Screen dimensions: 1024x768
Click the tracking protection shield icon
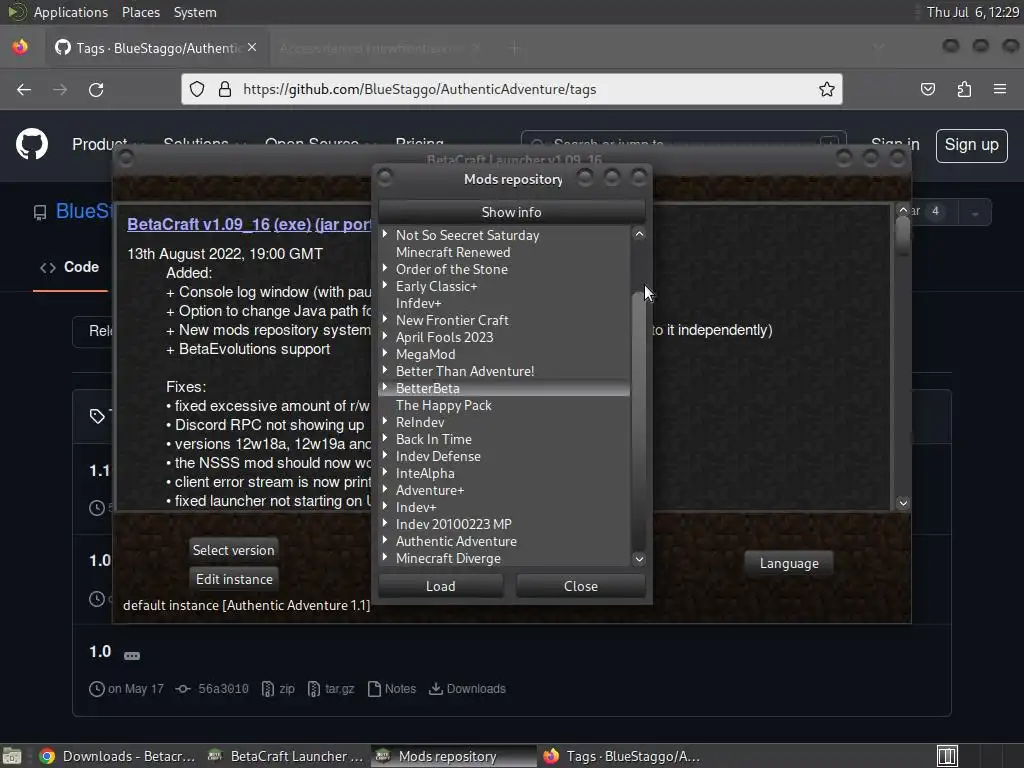(197, 89)
